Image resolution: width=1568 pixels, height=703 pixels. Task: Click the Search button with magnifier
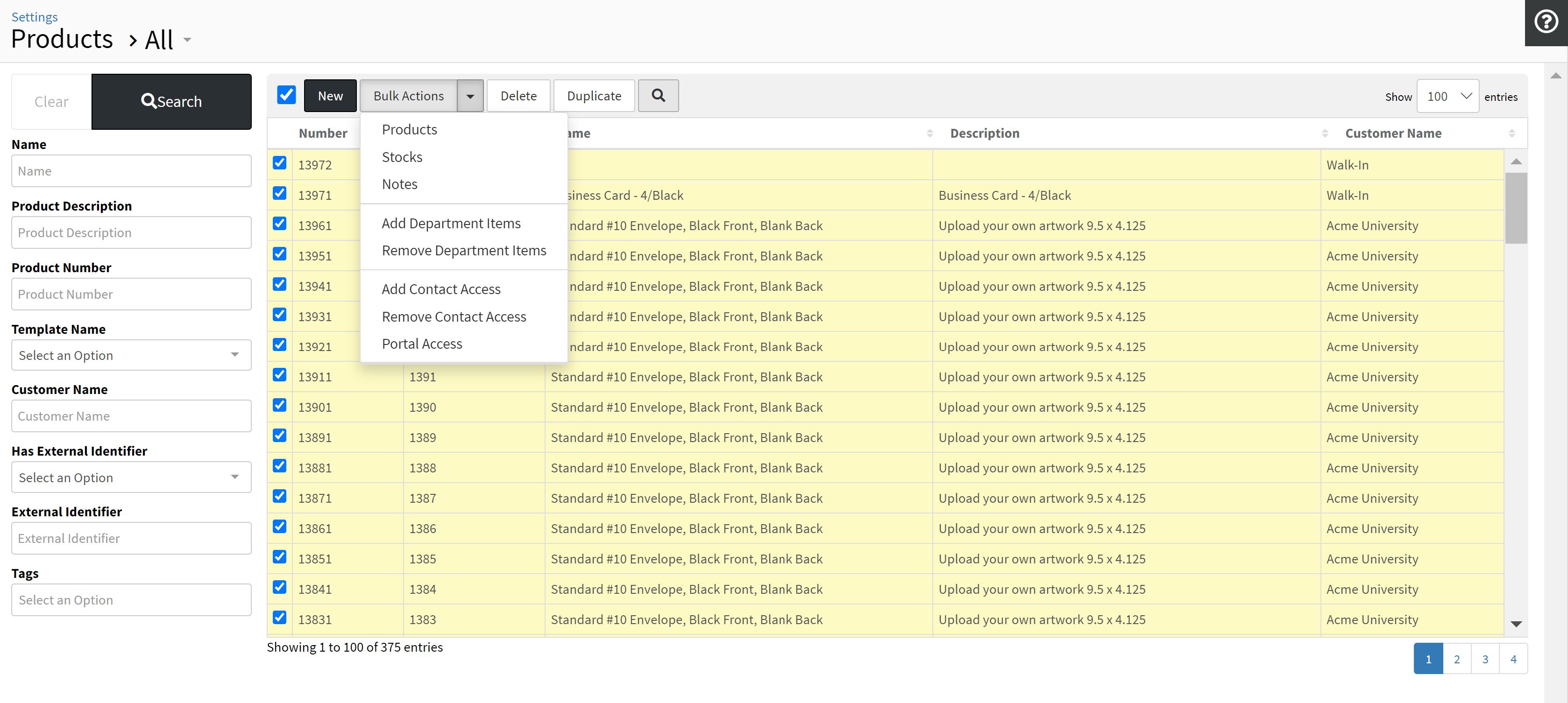click(171, 102)
